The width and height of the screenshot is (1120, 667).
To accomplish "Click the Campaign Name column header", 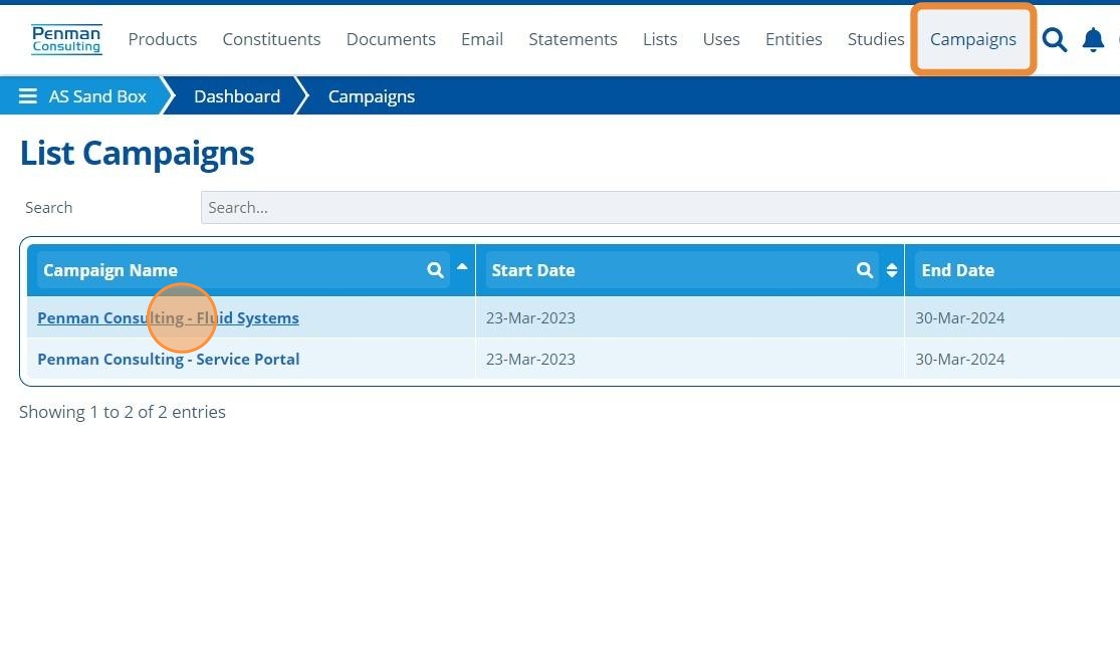I will [110, 270].
